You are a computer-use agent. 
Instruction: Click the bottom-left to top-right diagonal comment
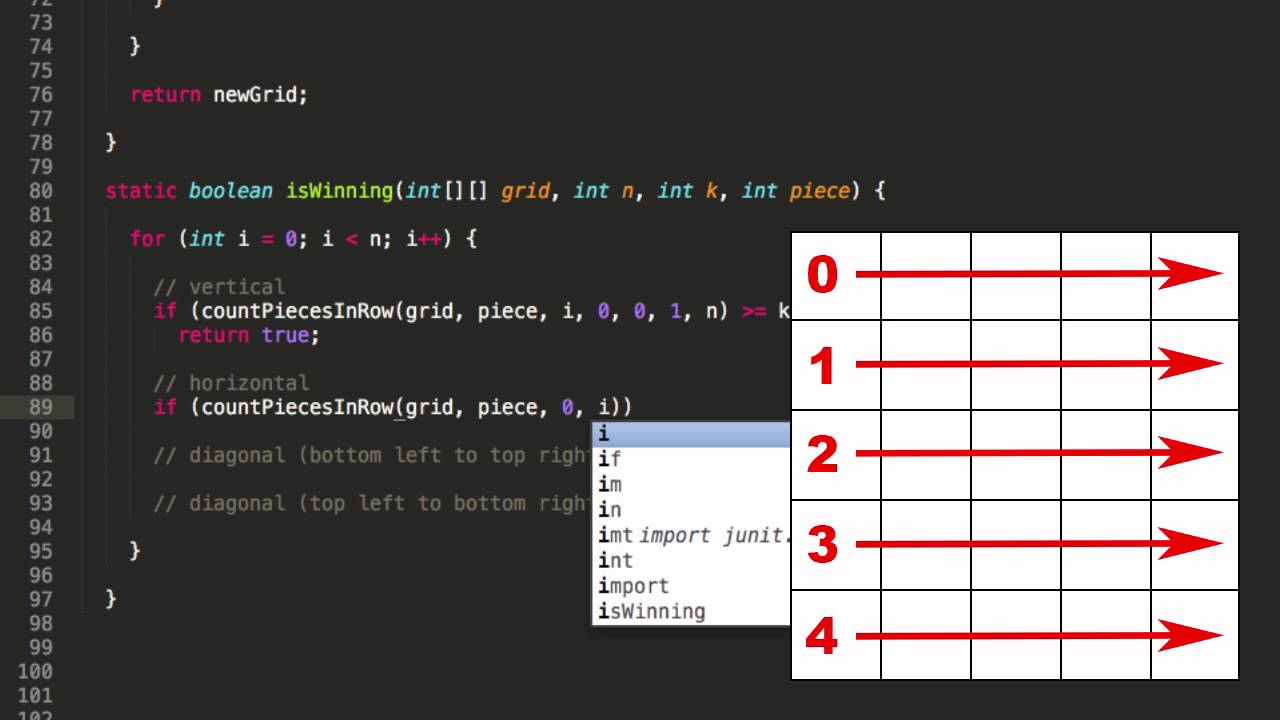[x=372, y=455]
